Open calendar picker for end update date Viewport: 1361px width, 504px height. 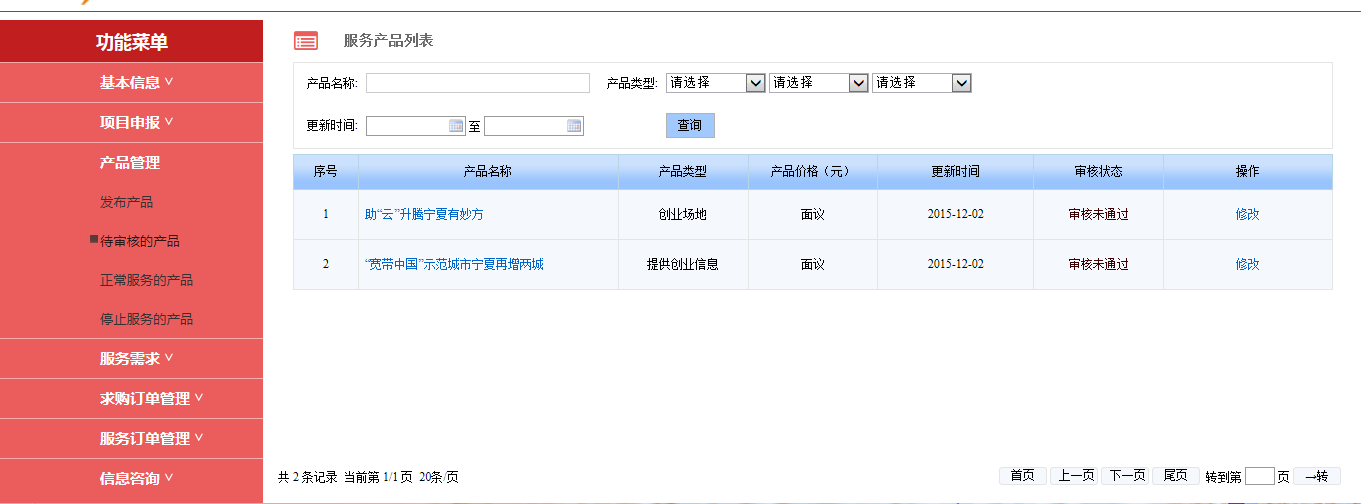574,126
